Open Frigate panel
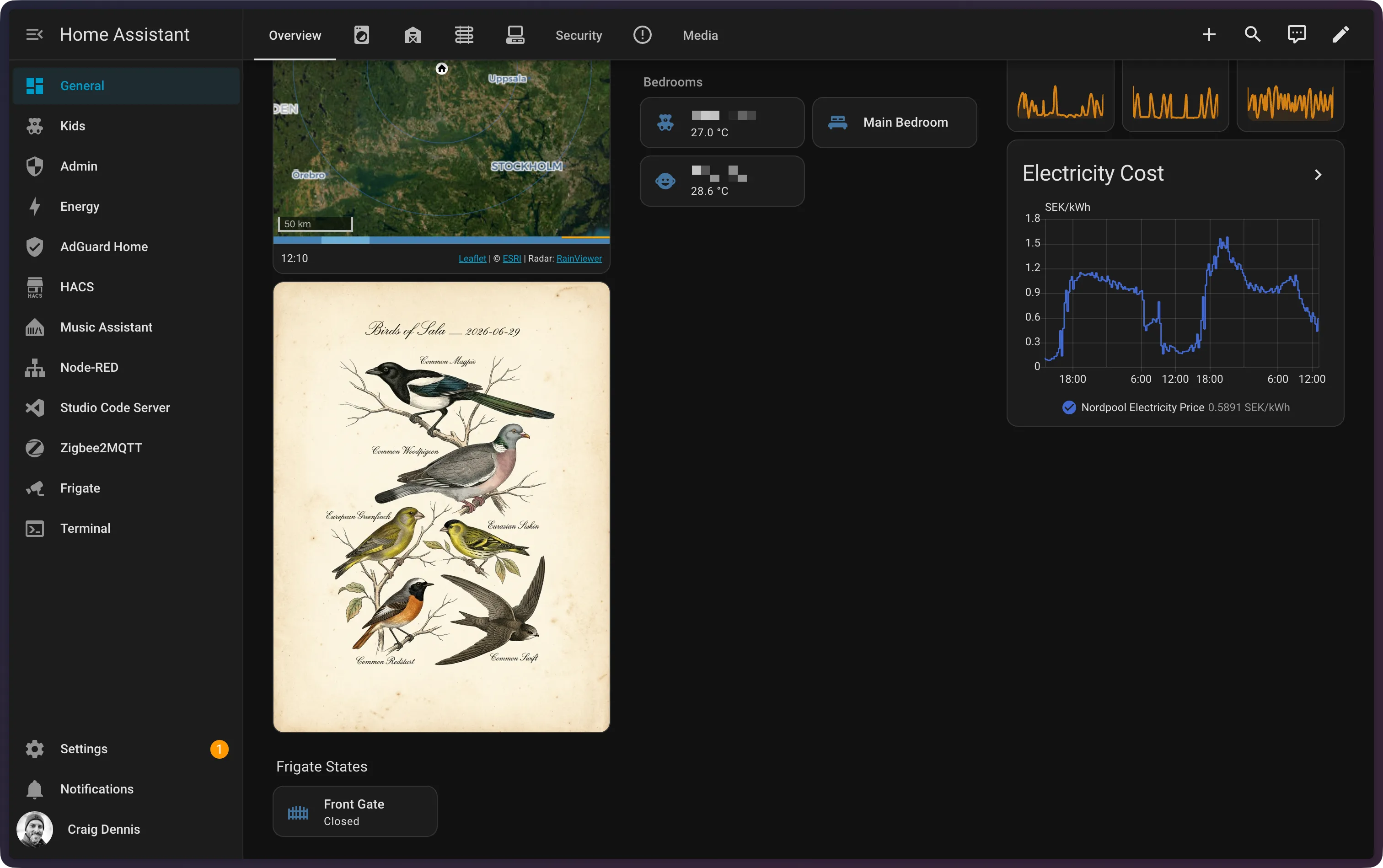Screen dimensions: 1383x868 [126, 488]
